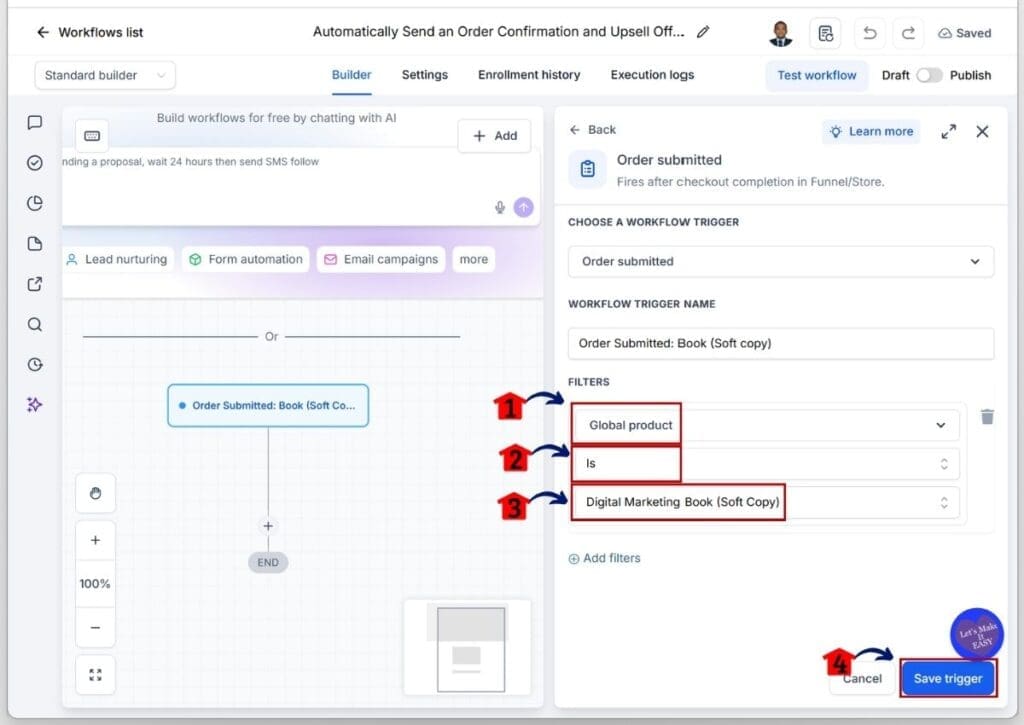Zoom out on the canvas
This screenshot has width=1024, height=725.
point(95,628)
